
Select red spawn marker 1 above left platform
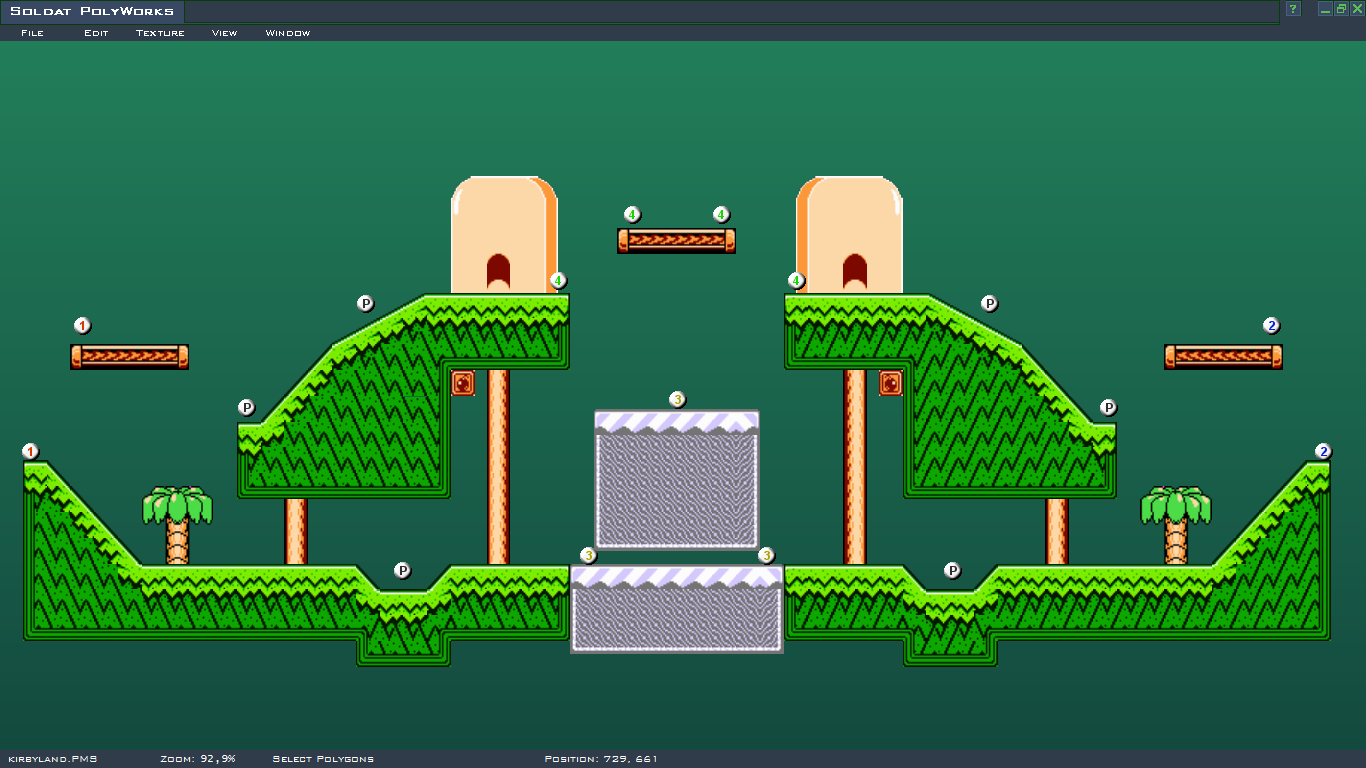click(82, 326)
